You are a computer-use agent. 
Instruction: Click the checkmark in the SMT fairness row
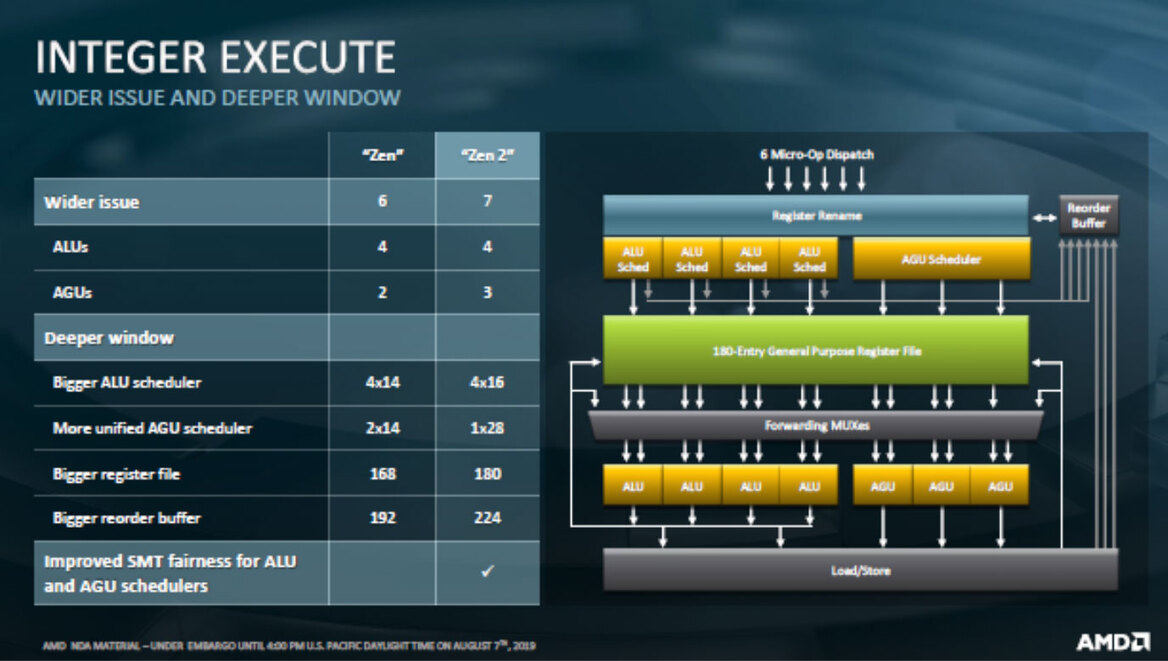(487, 571)
